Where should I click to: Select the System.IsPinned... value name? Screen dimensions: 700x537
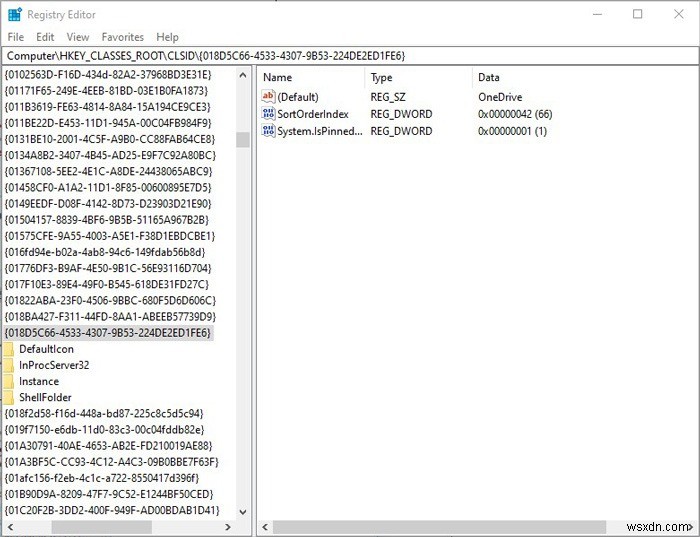pos(320,131)
